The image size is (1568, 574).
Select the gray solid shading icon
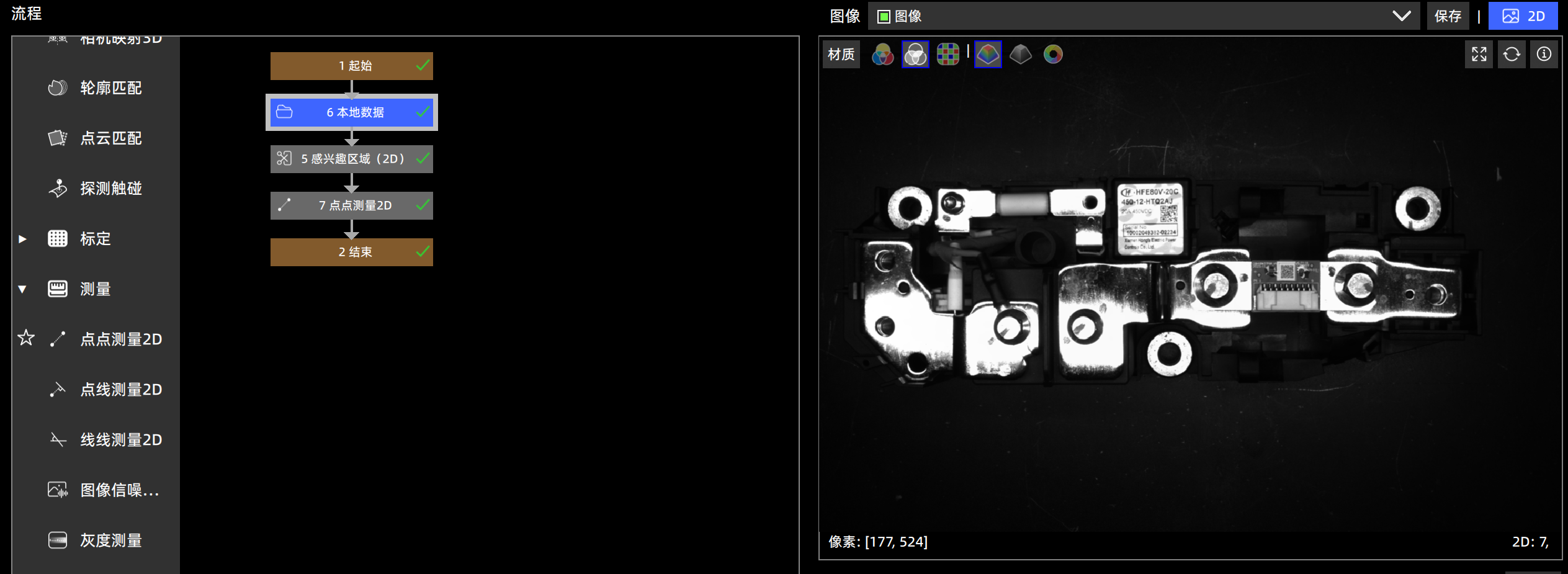pos(1020,55)
